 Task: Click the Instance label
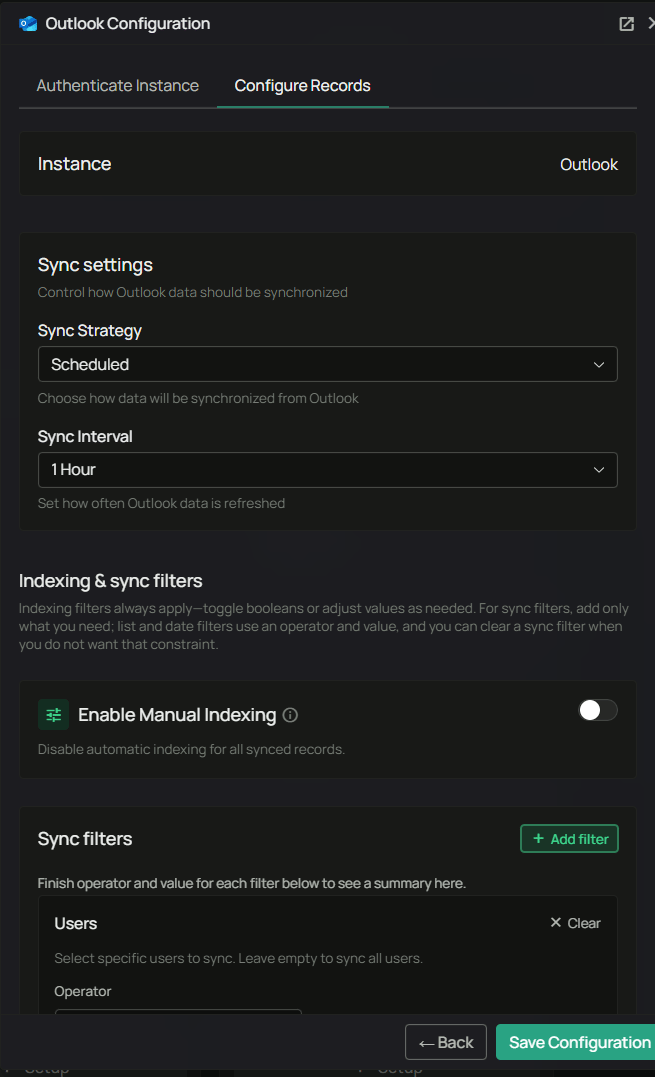point(74,163)
